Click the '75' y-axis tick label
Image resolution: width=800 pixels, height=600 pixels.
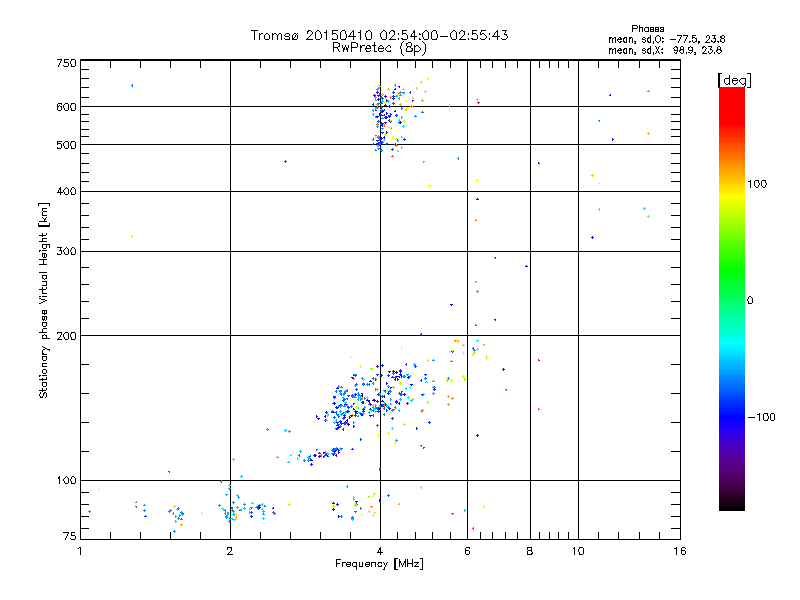tap(70, 536)
